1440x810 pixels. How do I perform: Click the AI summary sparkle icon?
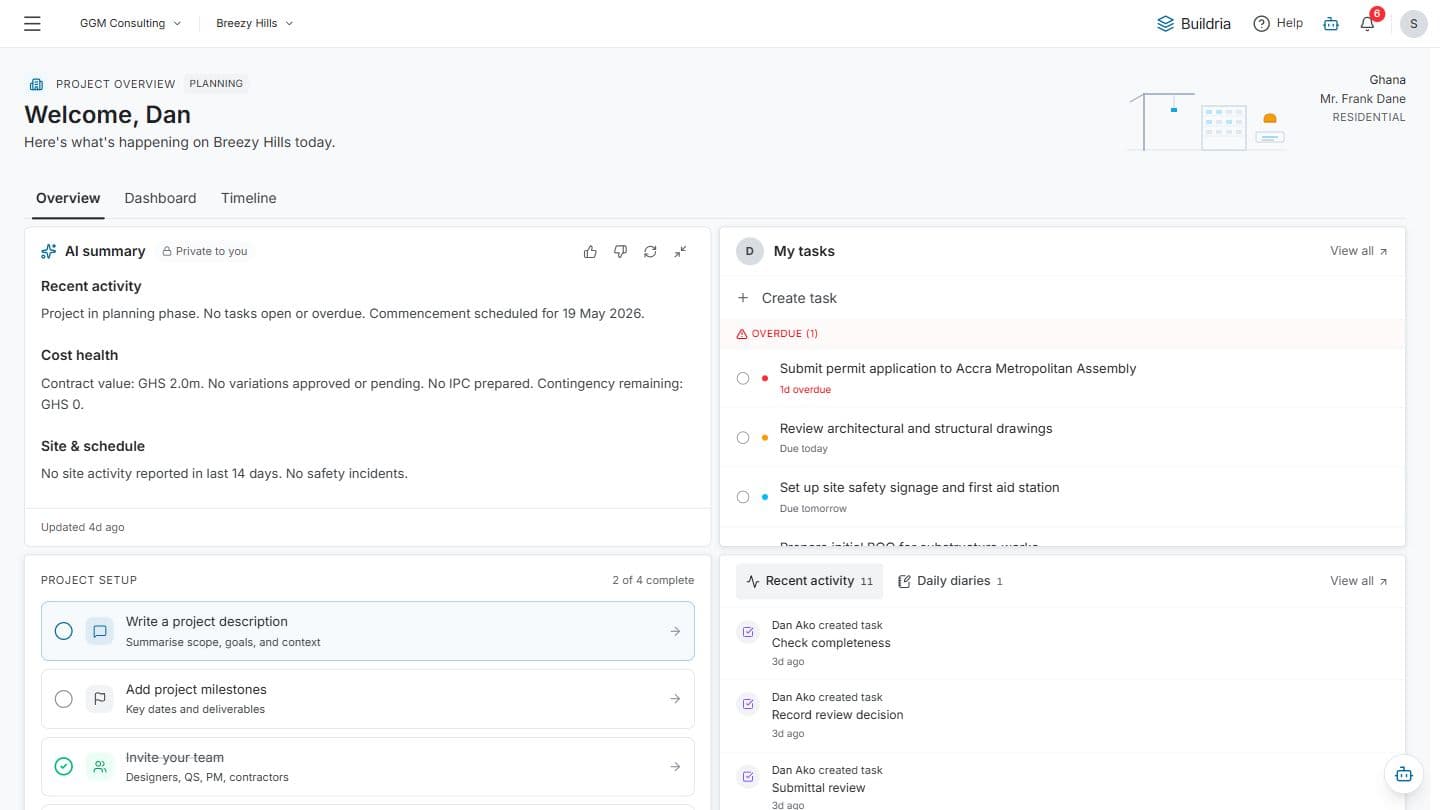49,251
